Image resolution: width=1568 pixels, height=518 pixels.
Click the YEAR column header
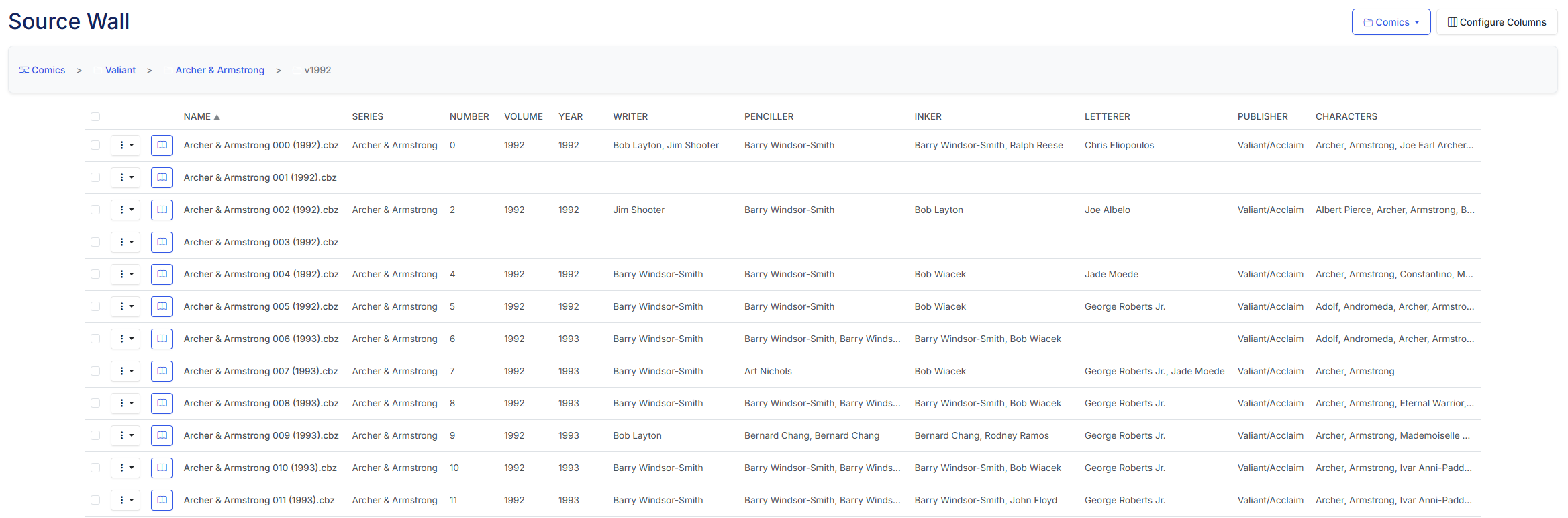click(x=571, y=117)
